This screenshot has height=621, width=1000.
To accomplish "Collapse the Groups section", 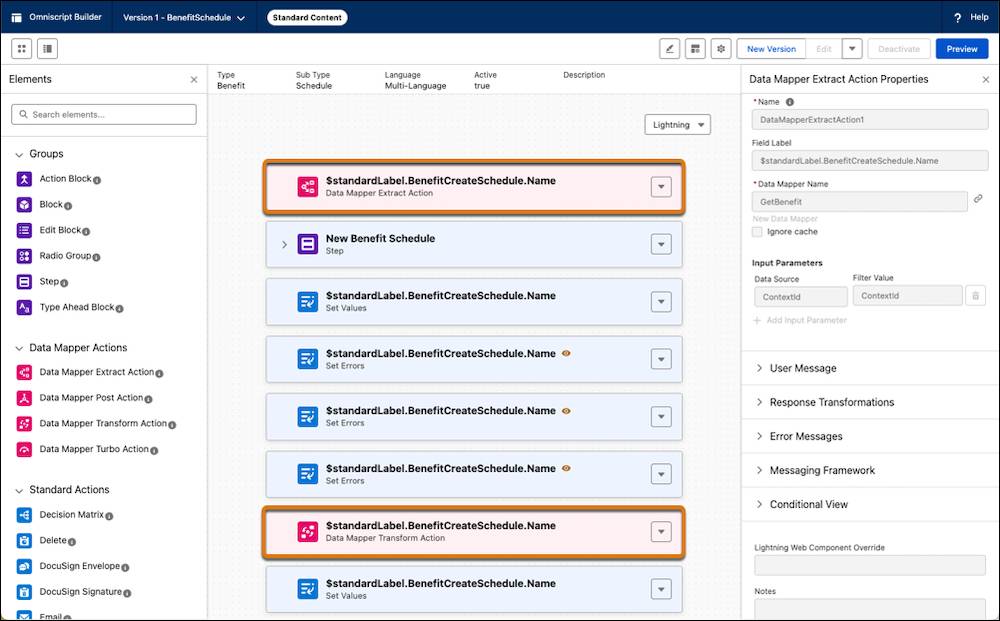I will click(19, 154).
